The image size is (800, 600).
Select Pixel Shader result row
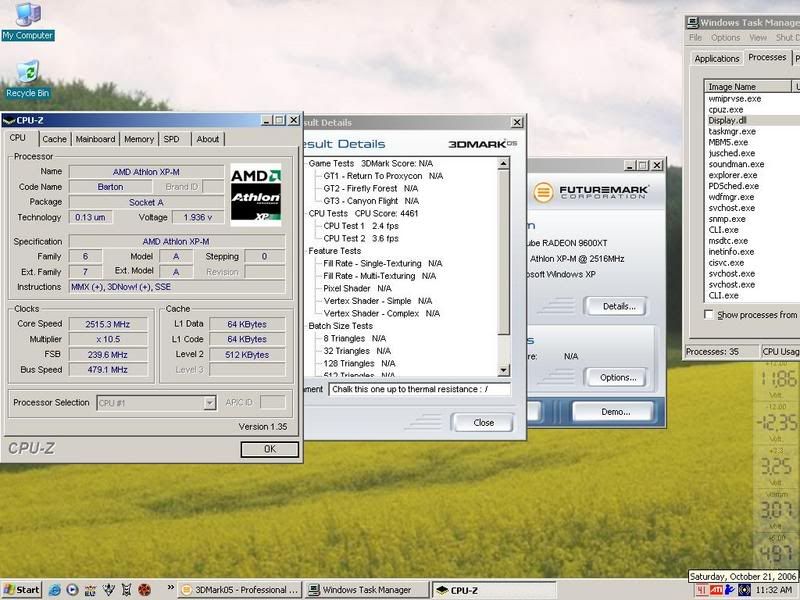(358, 288)
